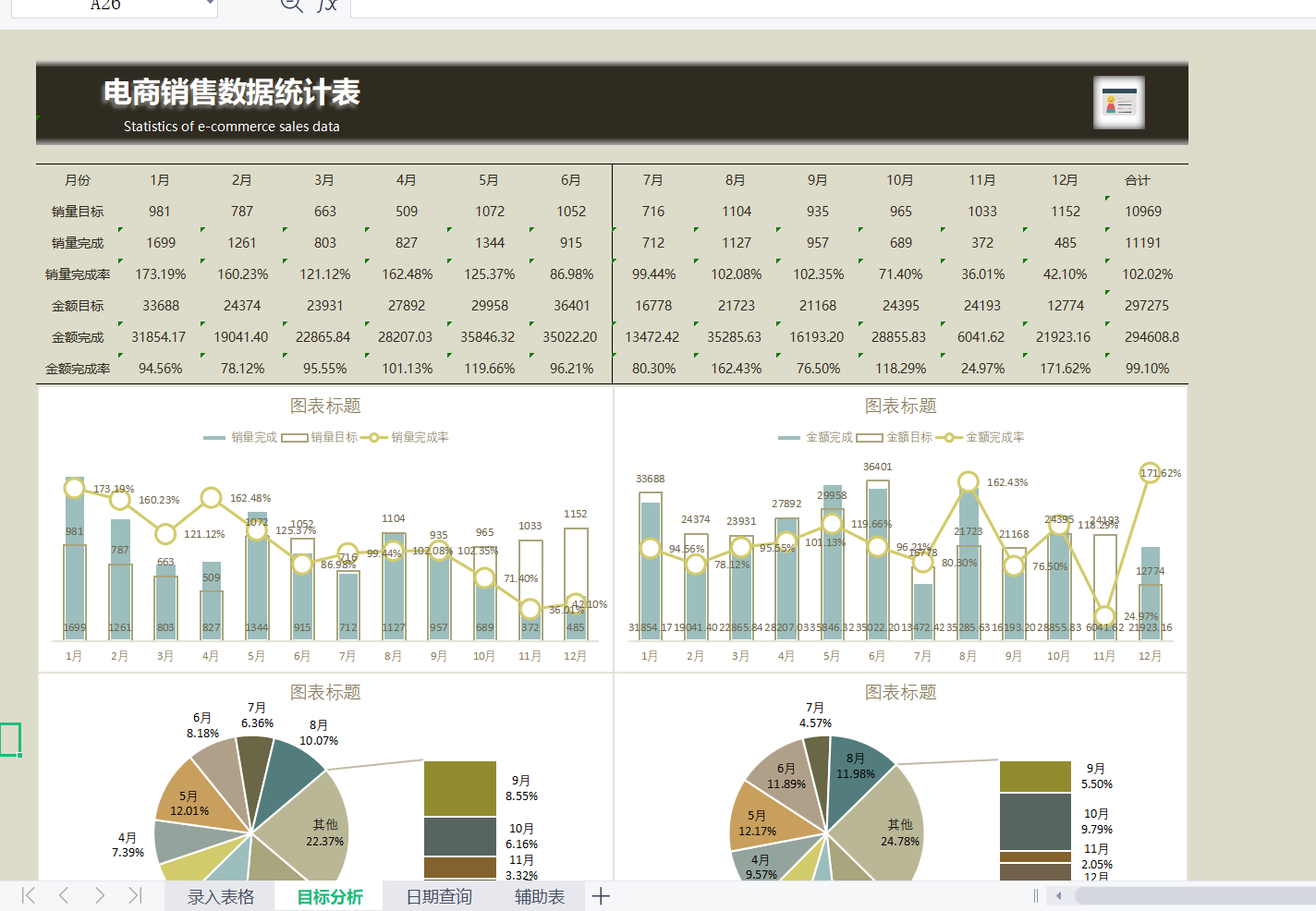Select the 金额完成 legend entry in the chart

[x=816, y=437]
